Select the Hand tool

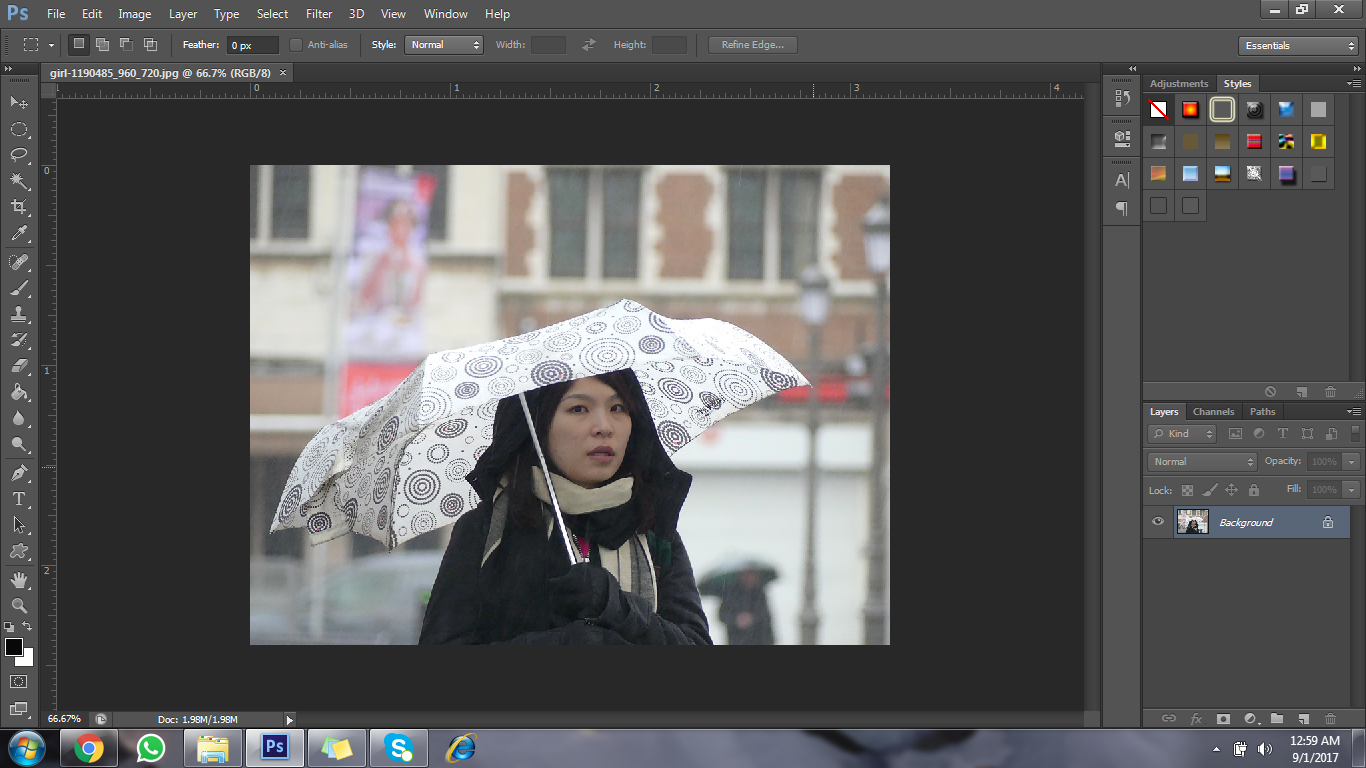pos(19,580)
